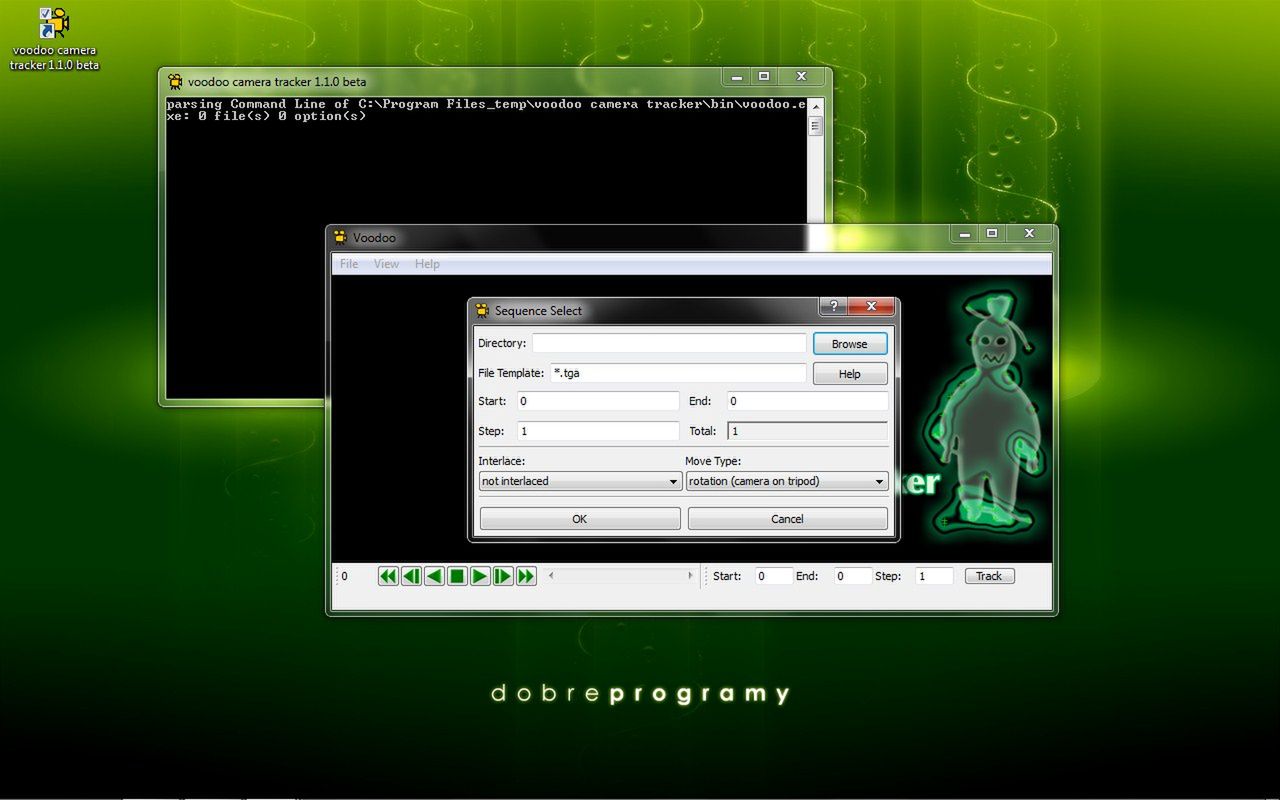The height and width of the screenshot is (800, 1280).
Task: Maximize the Voodoo window
Action: tap(992, 233)
